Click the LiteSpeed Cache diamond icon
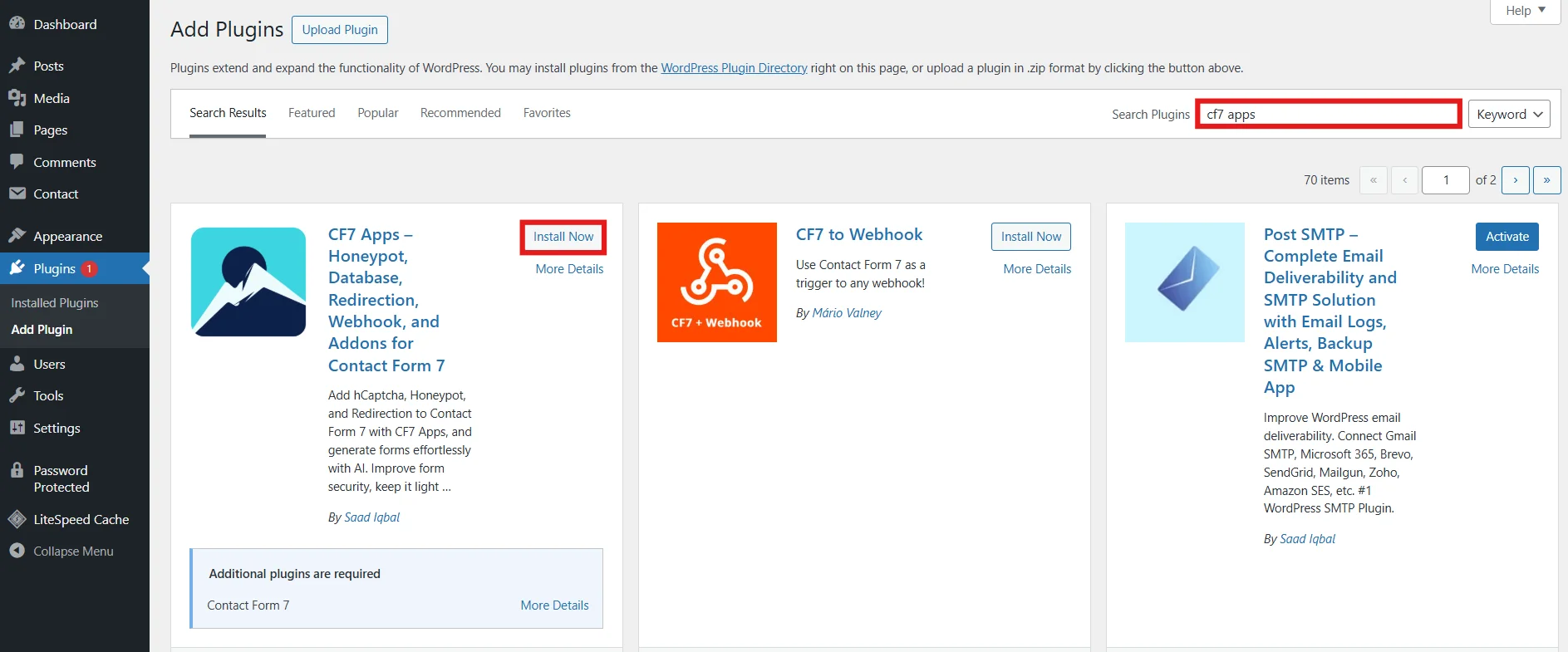The height and width of the screenshot is (652, 1568). [17, 519]
